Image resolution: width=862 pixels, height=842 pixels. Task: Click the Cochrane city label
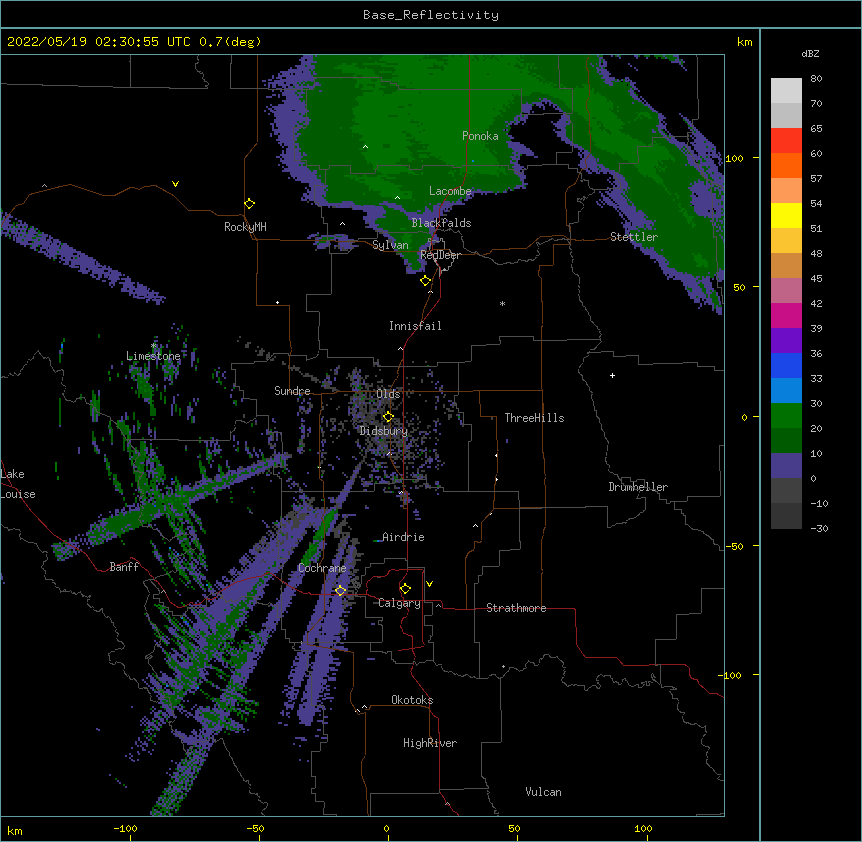tap(322, 568)
